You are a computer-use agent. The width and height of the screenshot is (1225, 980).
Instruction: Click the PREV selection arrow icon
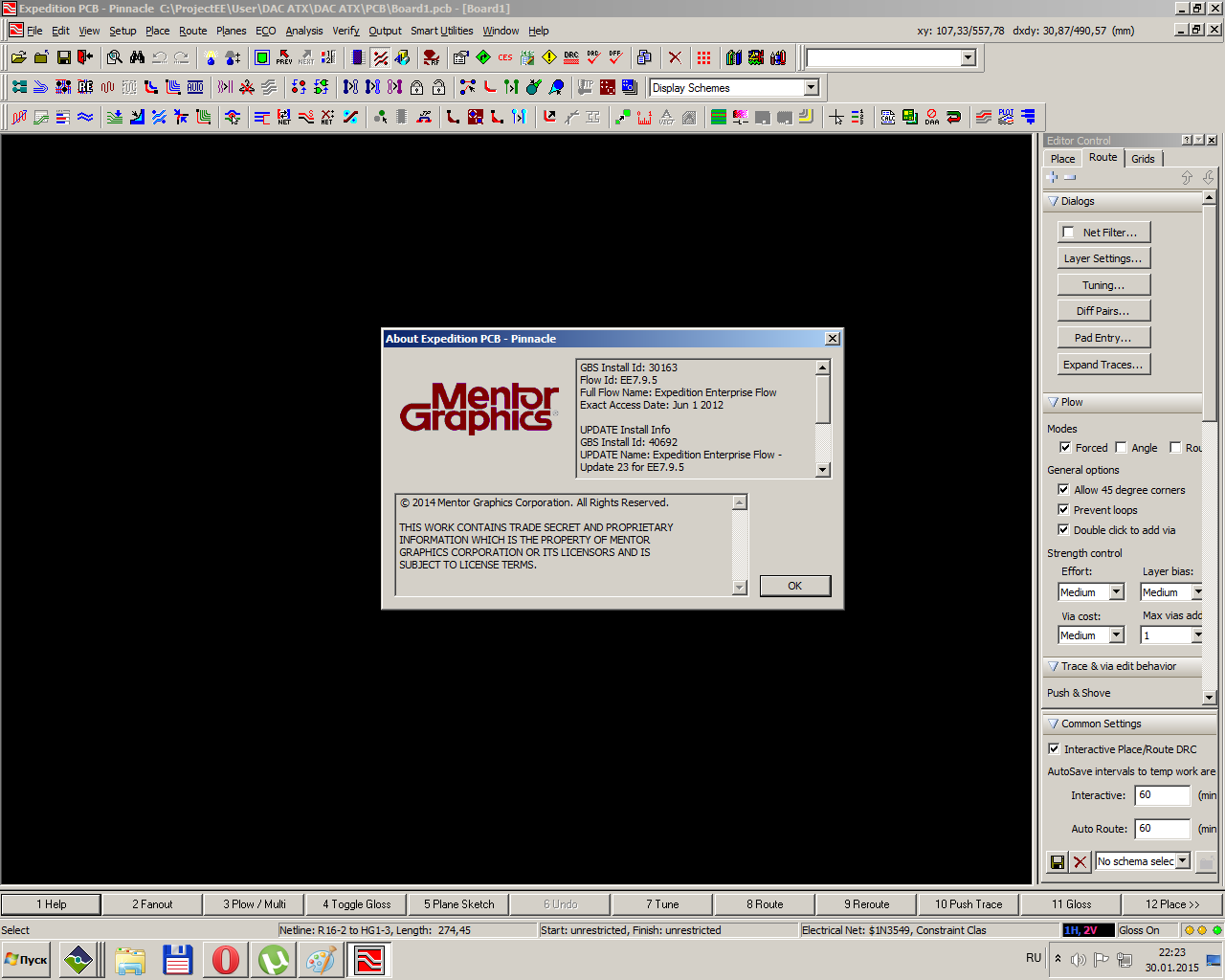(x=284, y=57)
